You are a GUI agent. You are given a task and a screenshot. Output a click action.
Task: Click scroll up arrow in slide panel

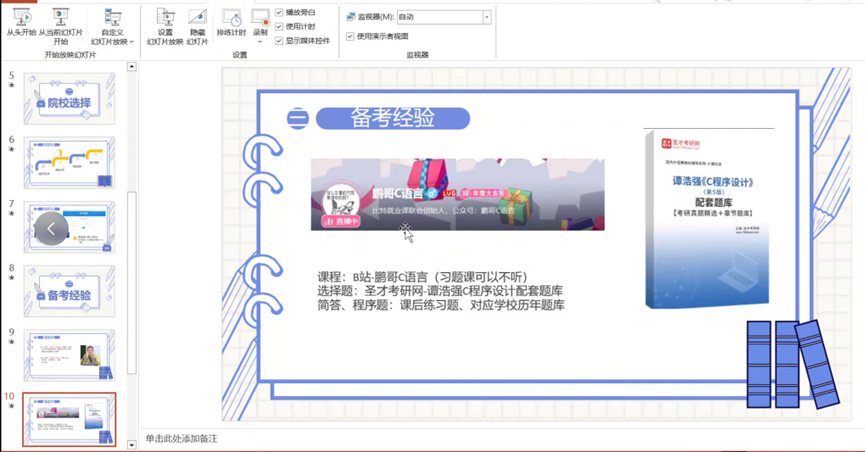tap(131, 67)
